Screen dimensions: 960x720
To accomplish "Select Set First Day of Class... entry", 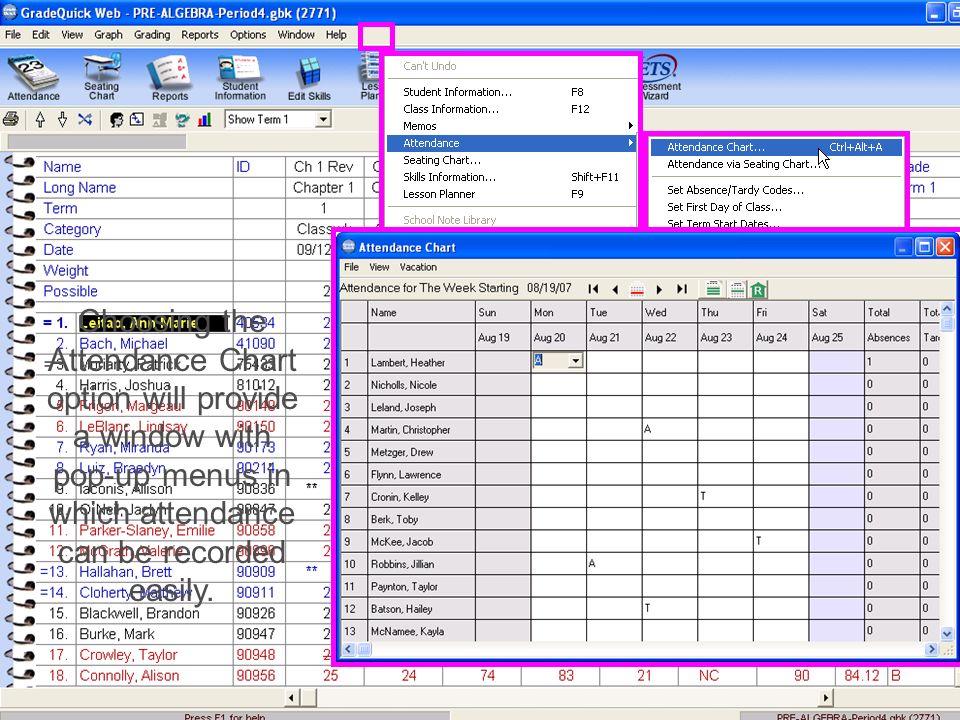I will pos(776,207).
